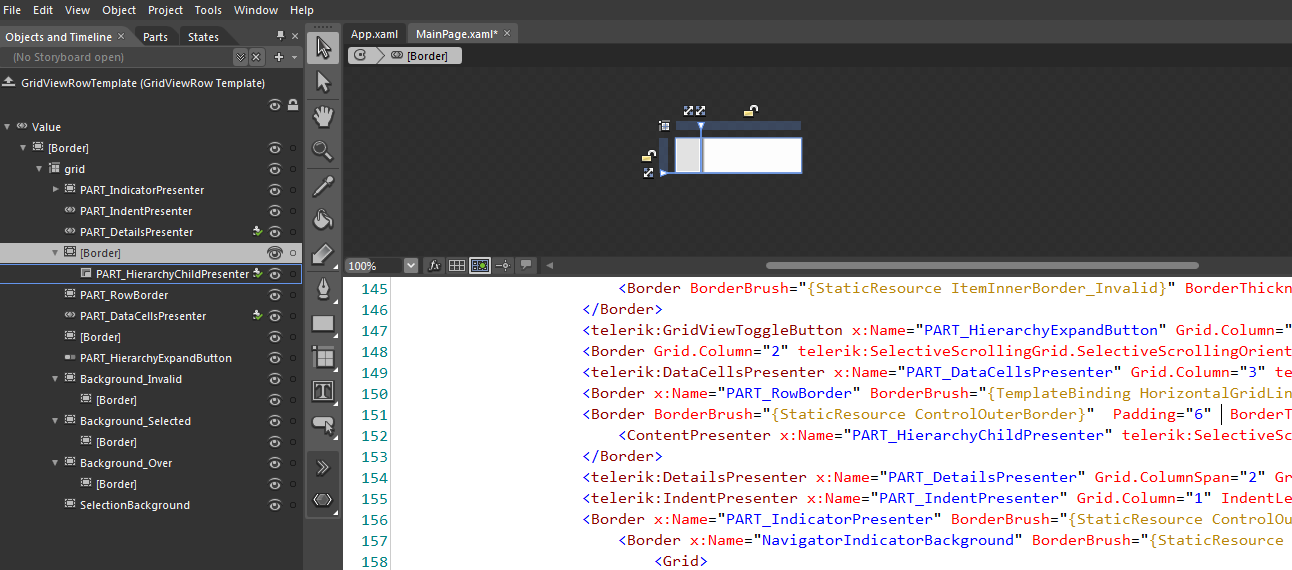Image resolution: width=1292 pixels, height=570 pixels.
Task: Switch to App.xaml document tab
Action: click(374, 34)
